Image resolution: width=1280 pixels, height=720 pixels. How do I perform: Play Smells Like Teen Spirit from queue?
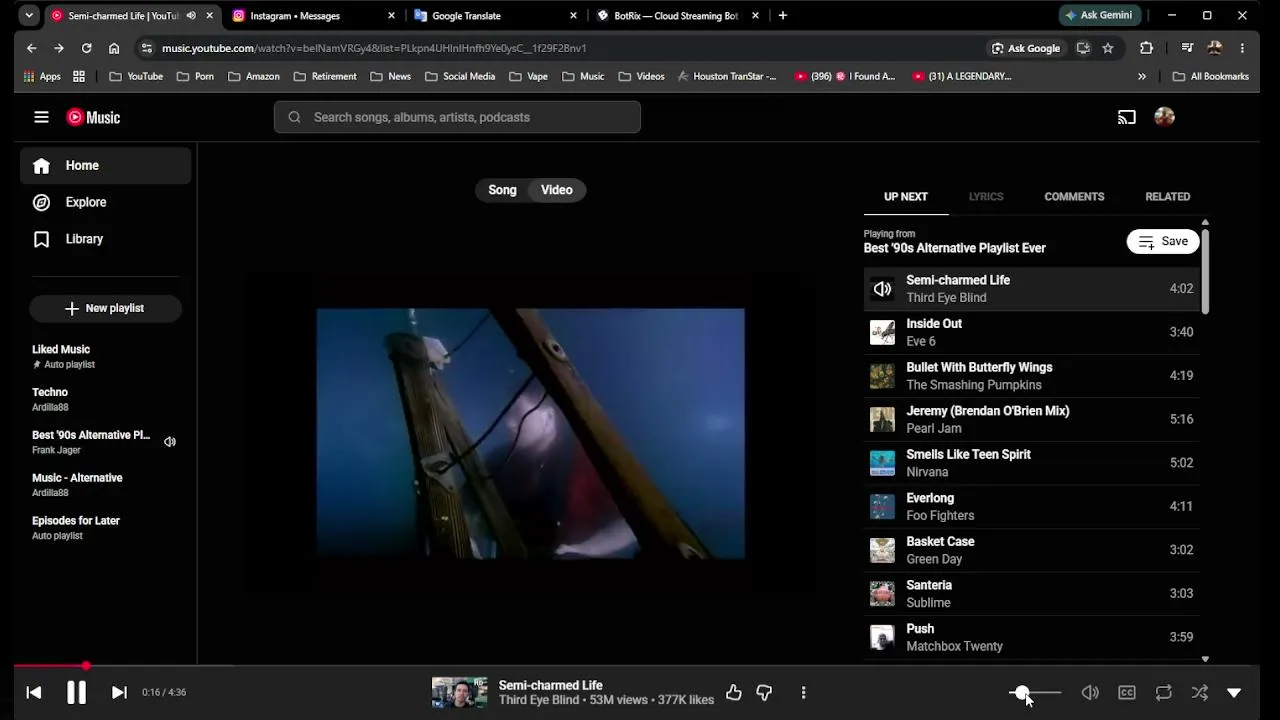point(1031,463)
